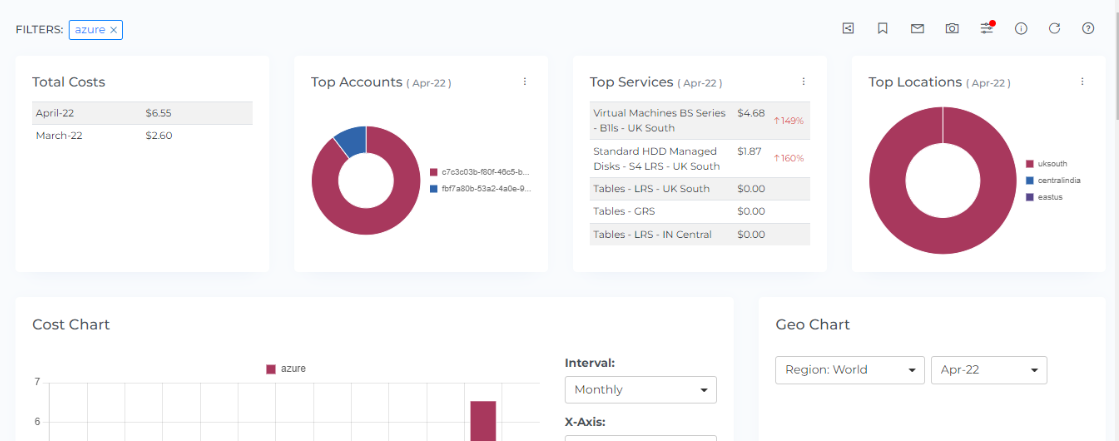Image resolution: width=1119 pixels, height=441 pixels.
Task: Toggle azure series in Cost Chart legend
Action: pos(286,369)
